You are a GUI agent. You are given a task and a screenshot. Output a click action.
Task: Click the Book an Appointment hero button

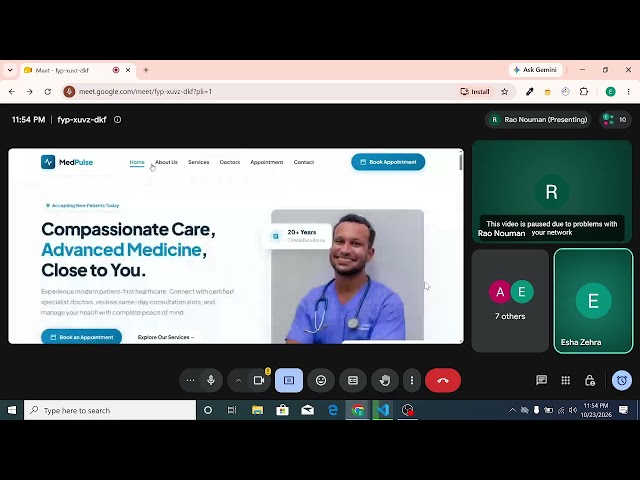(x=81, y=337)
